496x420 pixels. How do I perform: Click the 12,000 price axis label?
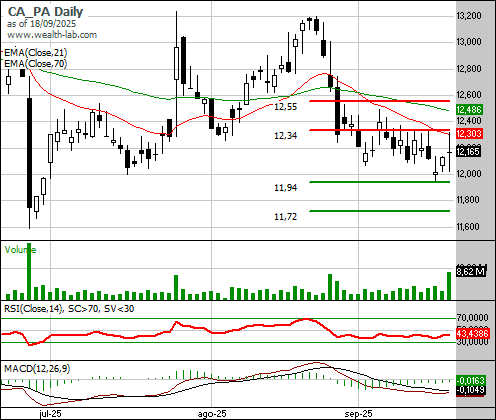pos(469,173)
